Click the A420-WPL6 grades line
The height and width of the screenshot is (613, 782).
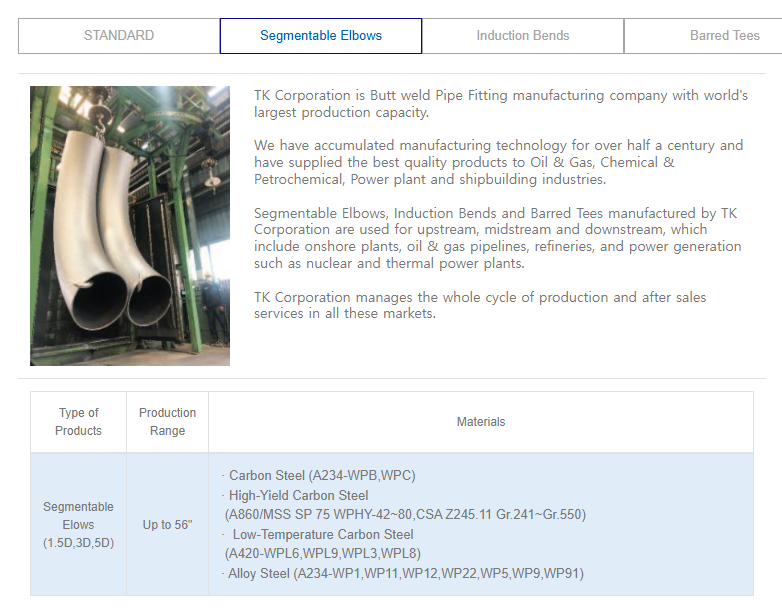(x=322, y=553)
